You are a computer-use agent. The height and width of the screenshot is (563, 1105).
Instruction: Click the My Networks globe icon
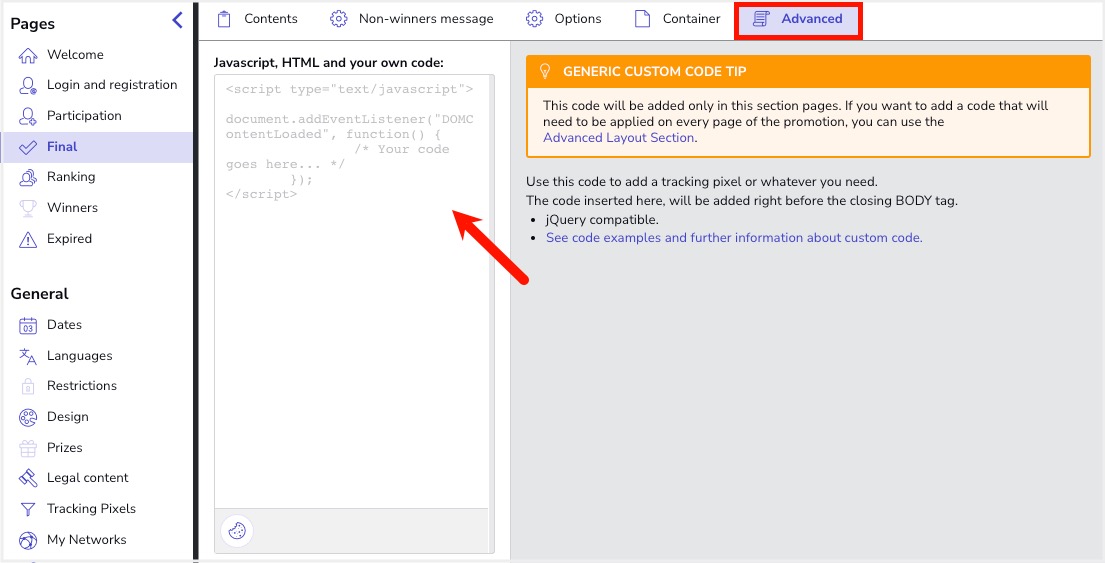(x=27, y=540)
